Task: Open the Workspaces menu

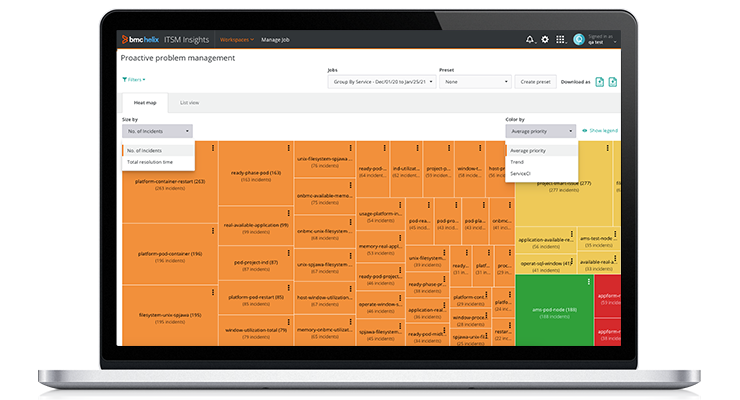Action: [x=236, y=39]
